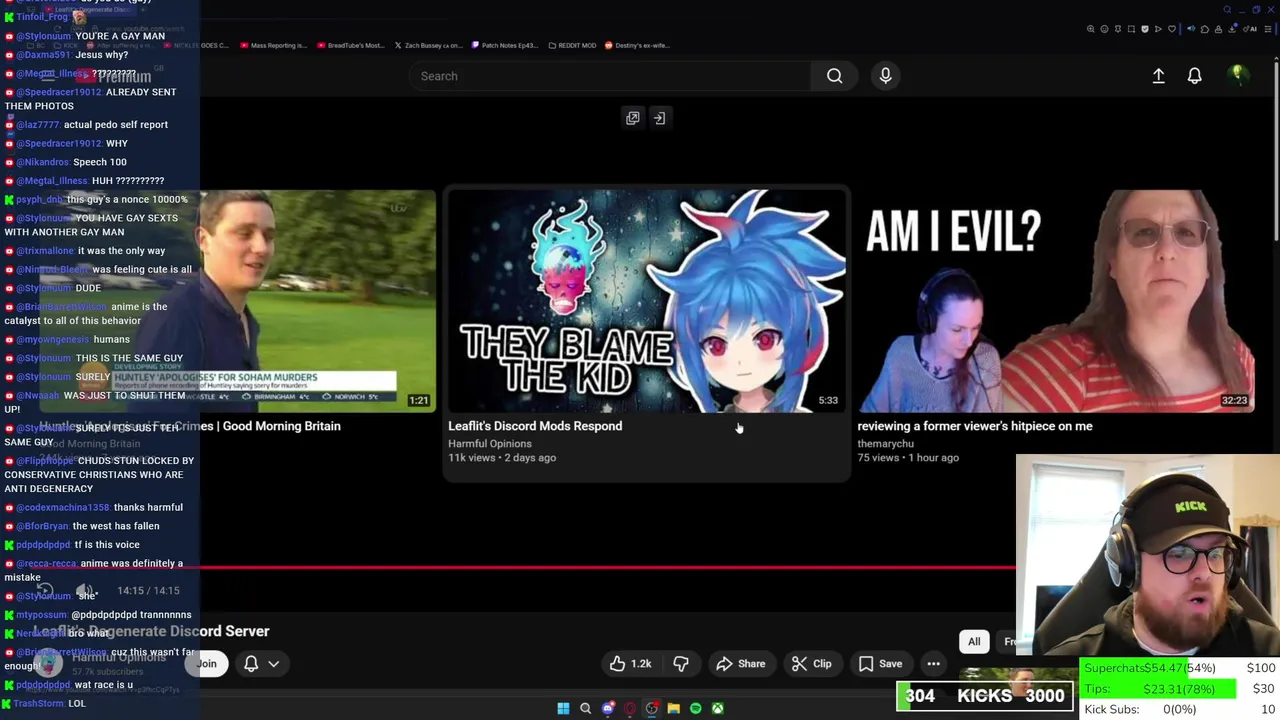Focus the YouTube Search field
This screenshot has width=1280, height=720.
[610, 76]
